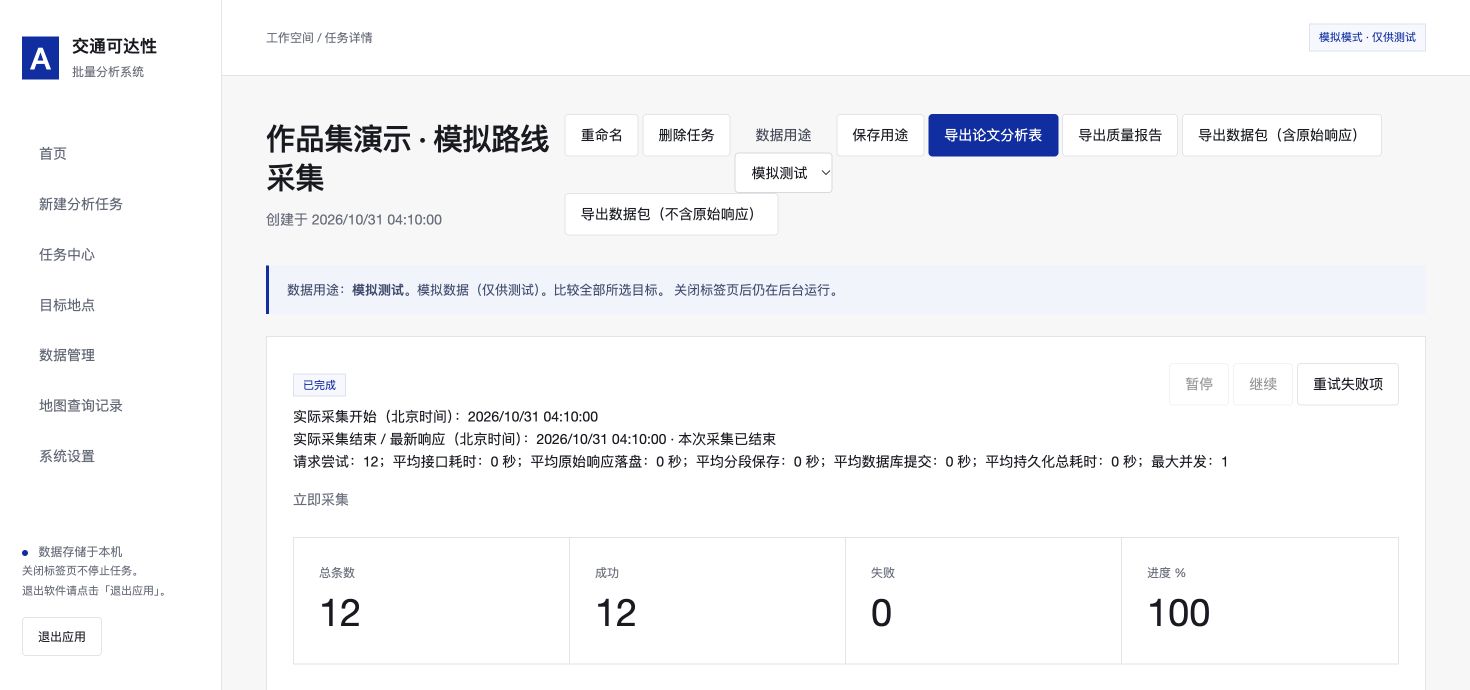
Task: Open the 模拟测试 data-purpose dropdown
Action: pyautogui.click(x=783, y=173)
